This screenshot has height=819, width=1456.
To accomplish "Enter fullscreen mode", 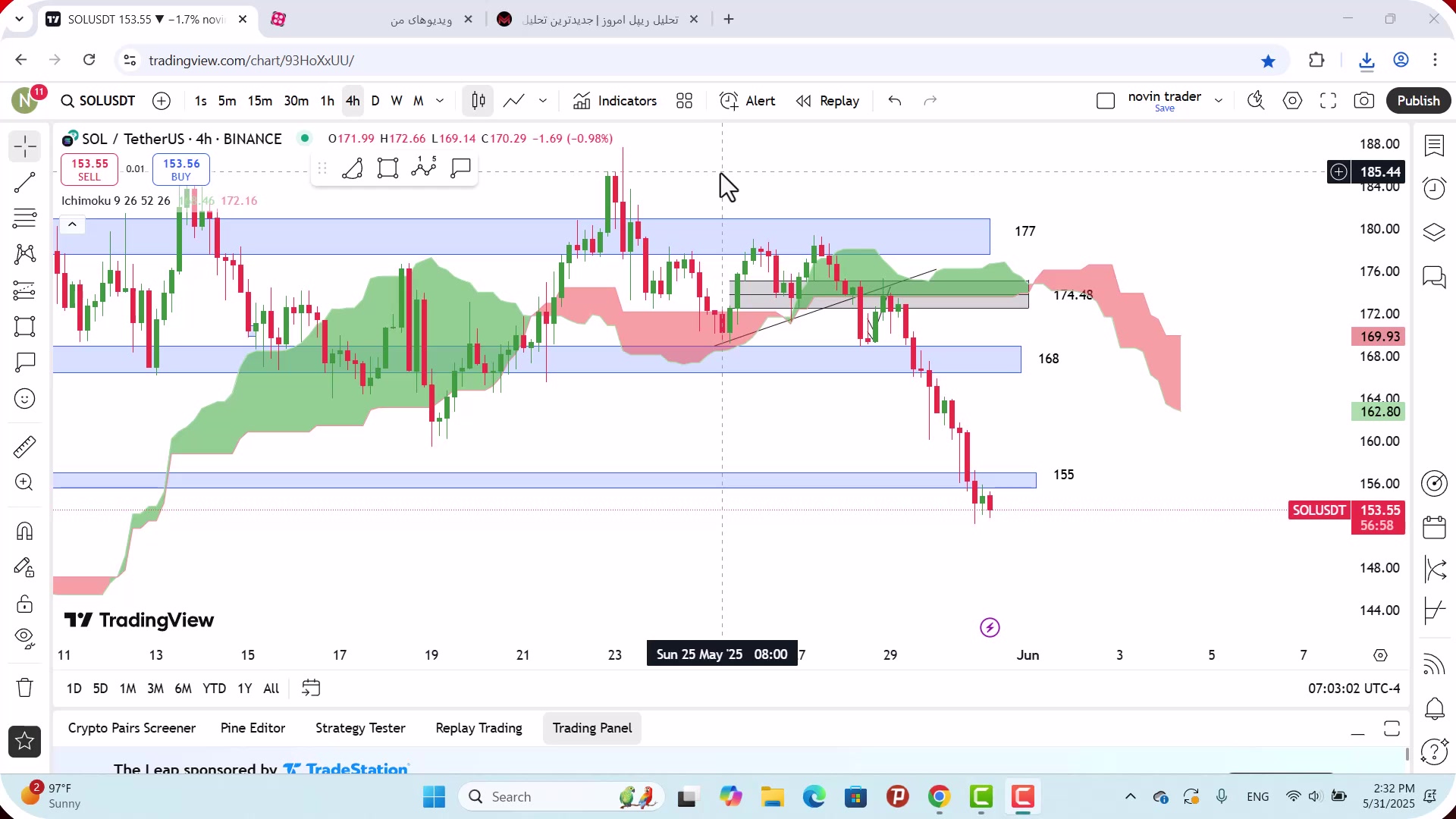I will click(x=1329, y=101).
